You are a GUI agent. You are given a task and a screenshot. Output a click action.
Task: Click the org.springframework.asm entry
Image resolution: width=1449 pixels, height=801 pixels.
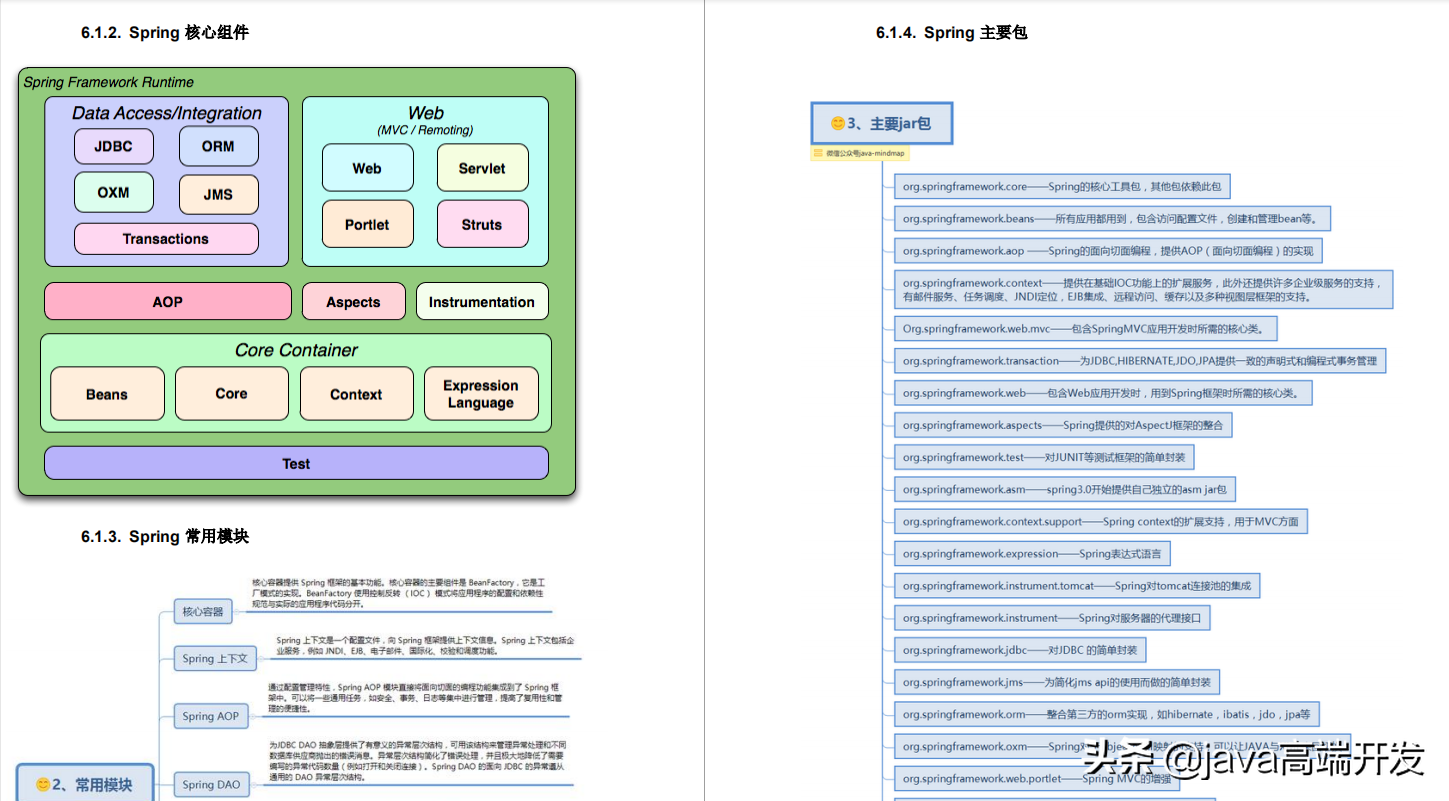pyautogui.click(x=1065, y=489)
